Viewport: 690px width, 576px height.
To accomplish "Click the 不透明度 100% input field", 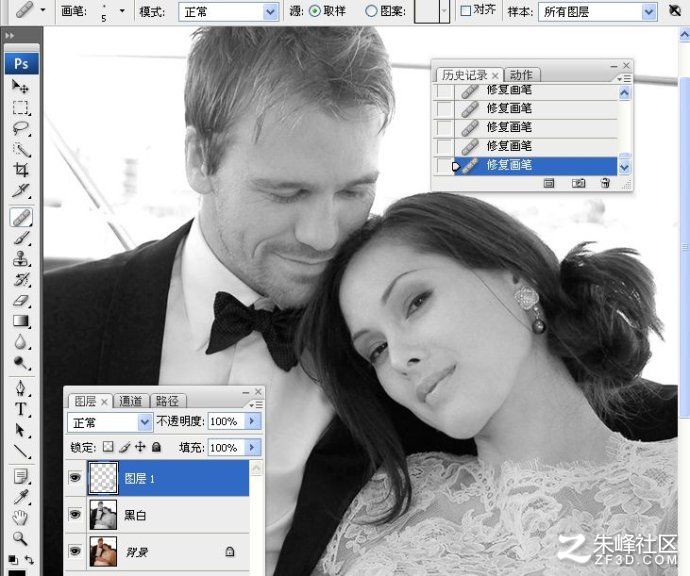I will click(226, 422).
